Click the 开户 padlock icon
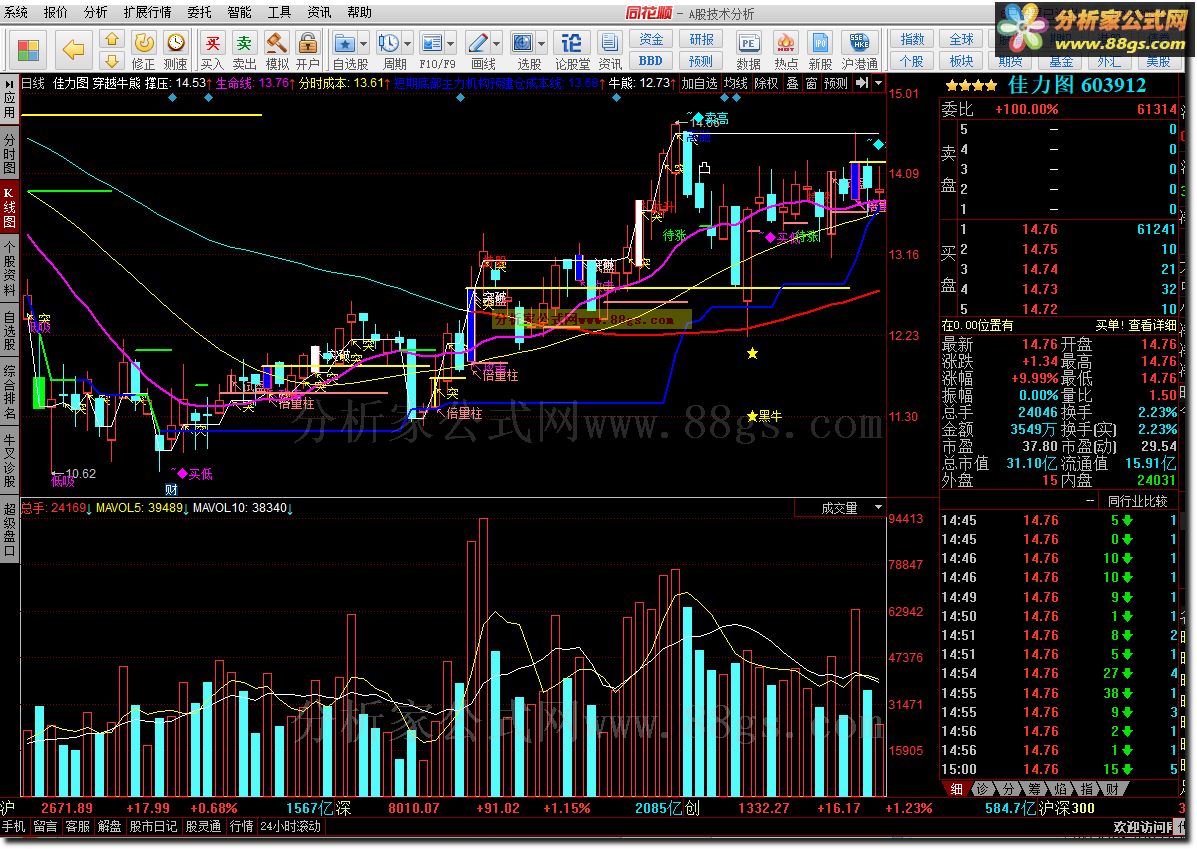This screenshot has height=849, width=1197. coord(308,43)
